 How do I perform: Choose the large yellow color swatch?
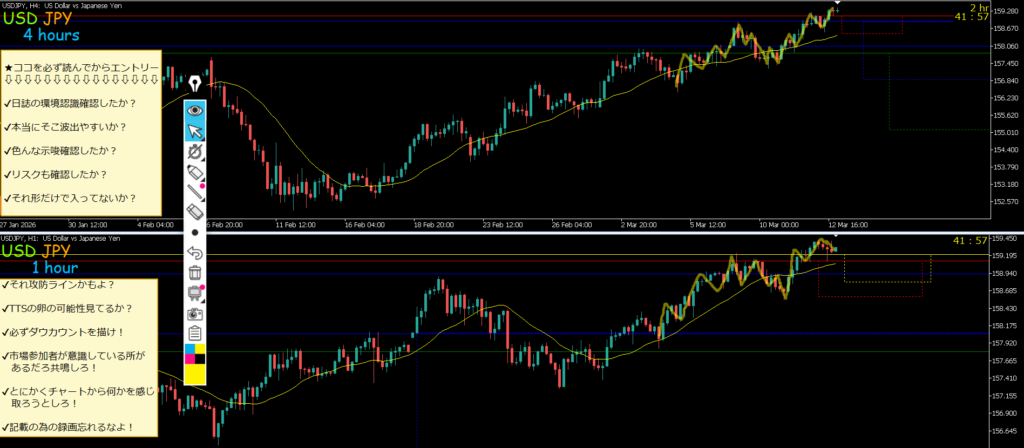click(x=196, y=374)
